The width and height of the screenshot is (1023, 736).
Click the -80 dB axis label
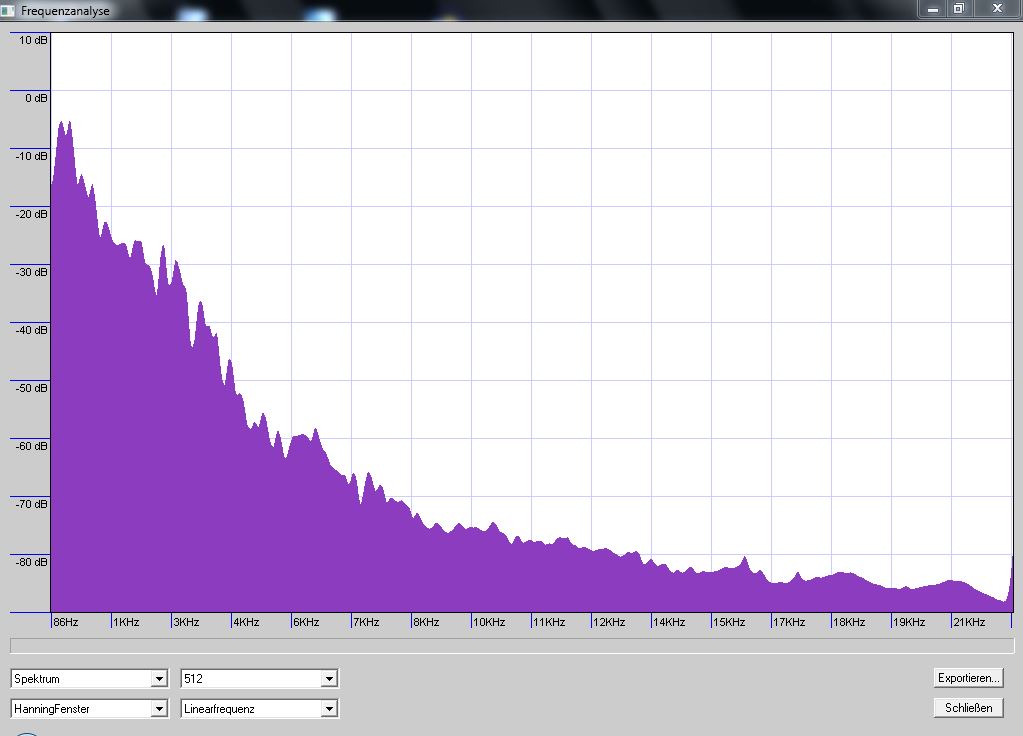pyautogui.click(x=32, y=563)
